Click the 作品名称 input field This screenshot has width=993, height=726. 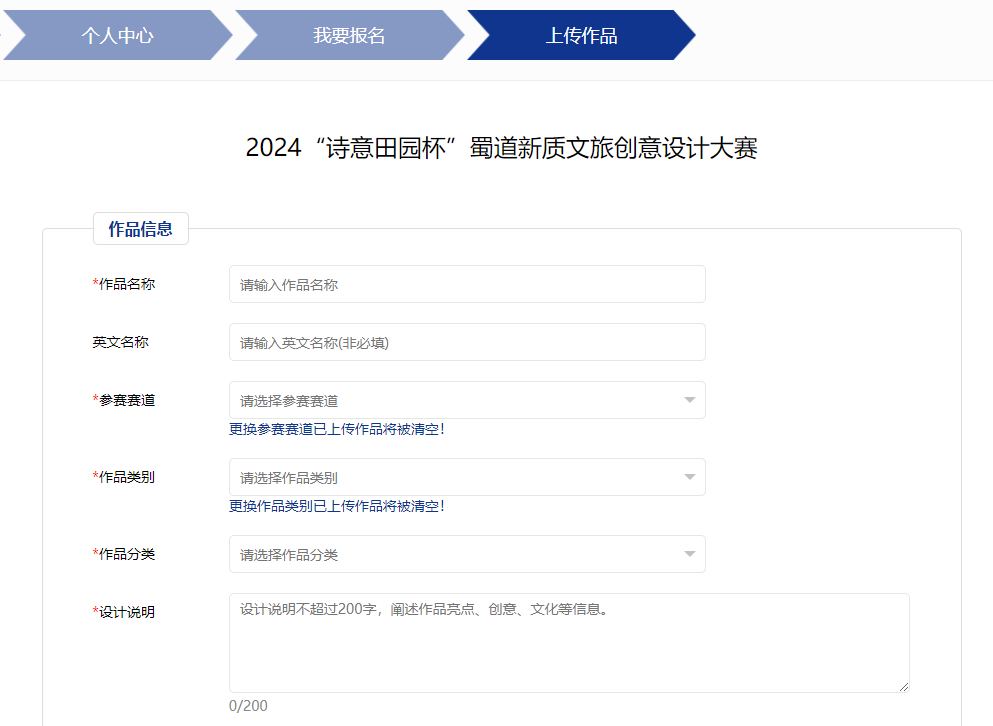(x=467, y=284)
